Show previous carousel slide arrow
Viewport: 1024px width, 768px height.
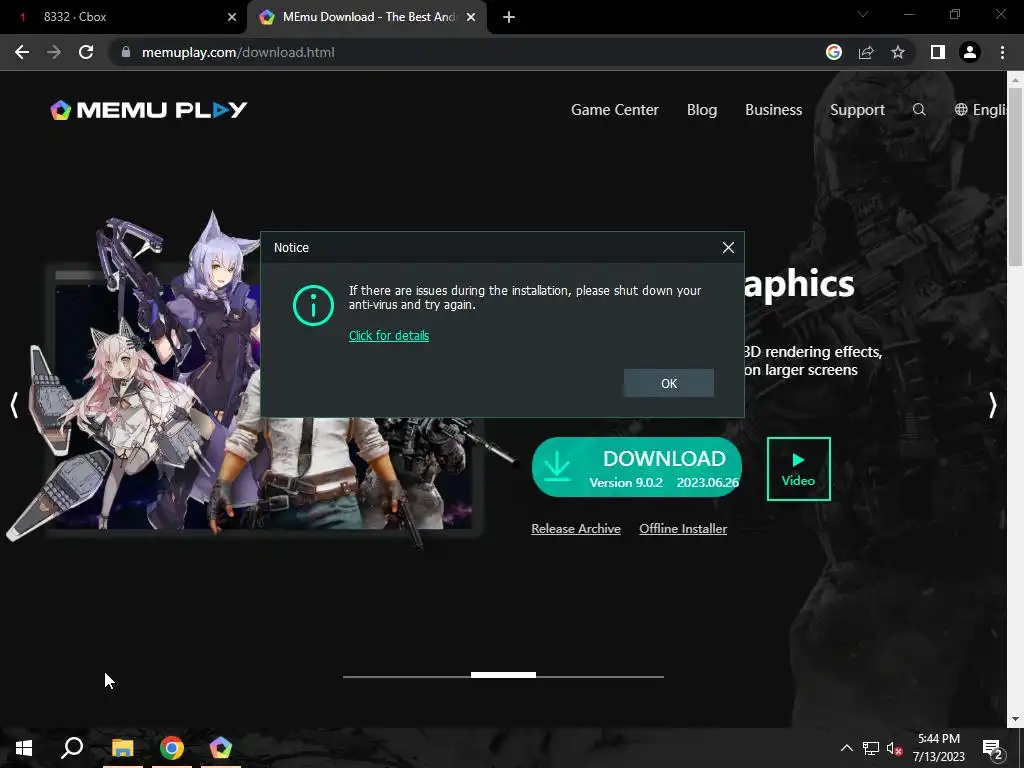point(14,405)
